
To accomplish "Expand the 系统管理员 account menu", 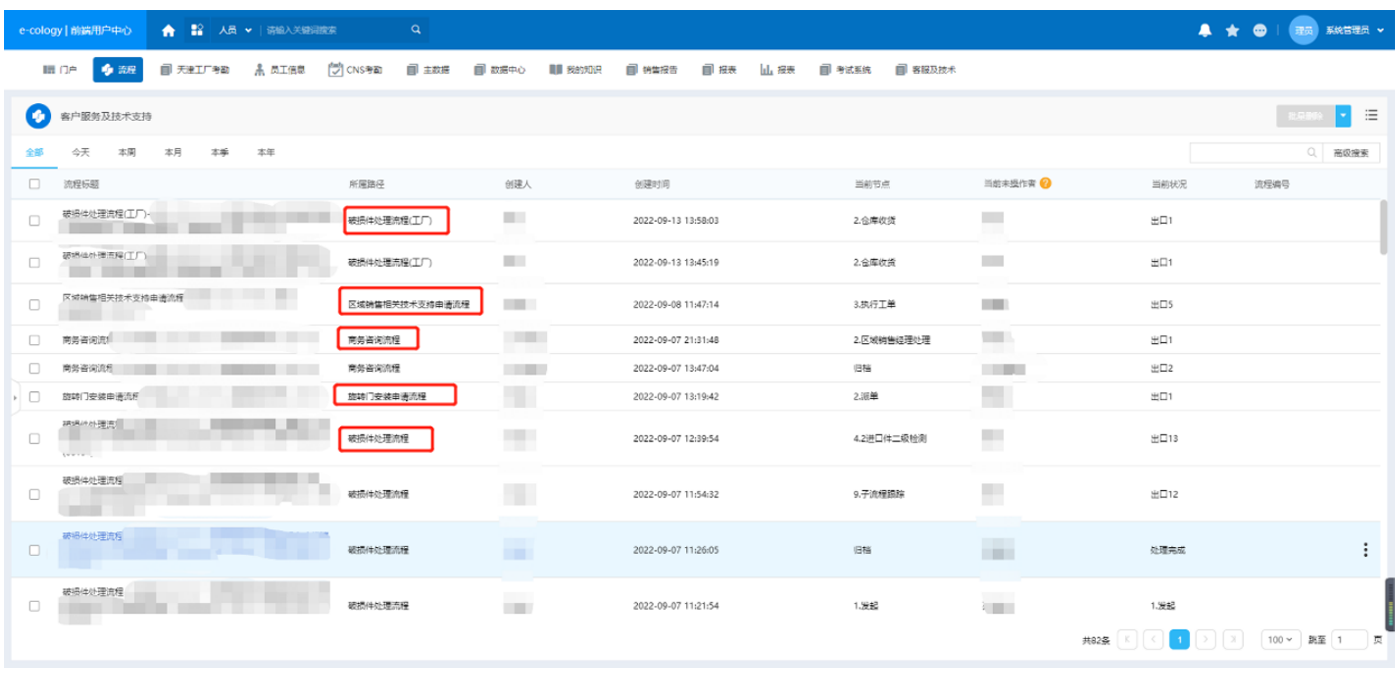I will click(x=1355, y=31).
